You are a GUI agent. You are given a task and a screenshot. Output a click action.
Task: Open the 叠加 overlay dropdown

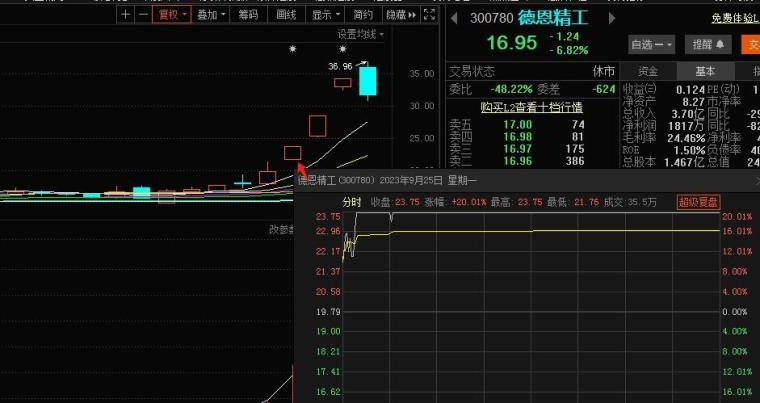click(211, 15)
